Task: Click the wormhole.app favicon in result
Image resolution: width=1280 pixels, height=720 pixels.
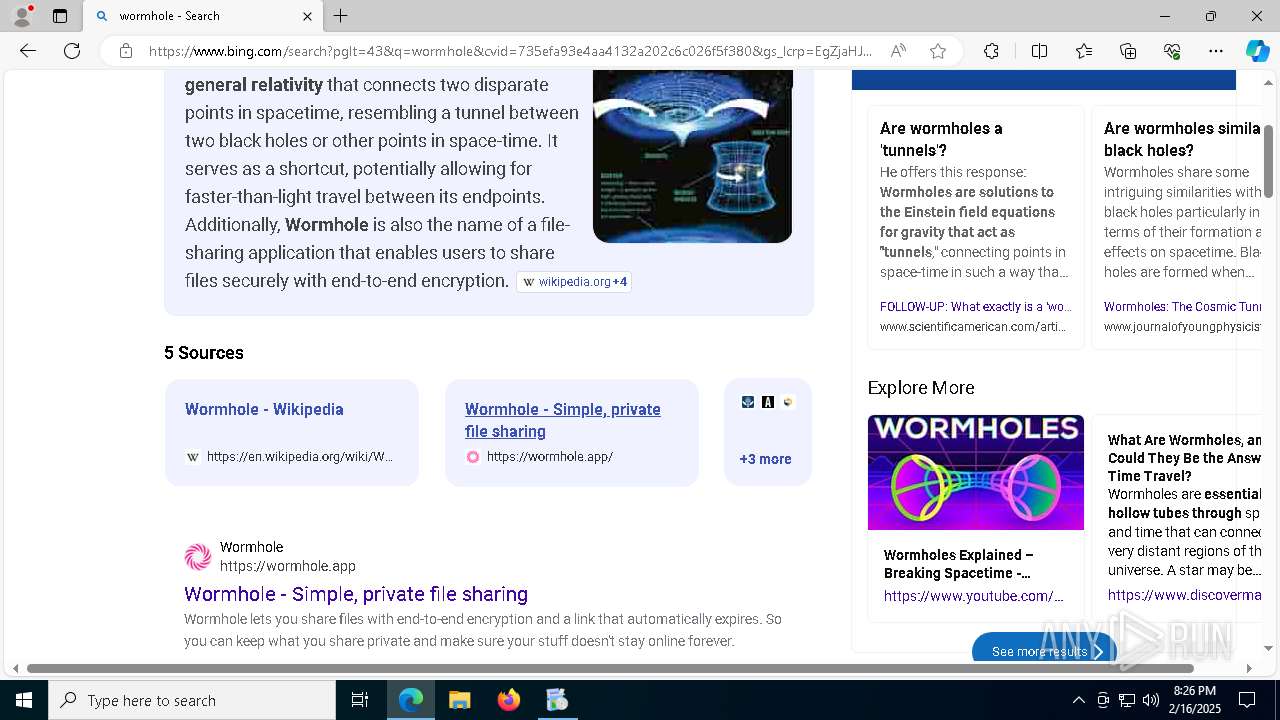Action: click(x=198, y=557)
